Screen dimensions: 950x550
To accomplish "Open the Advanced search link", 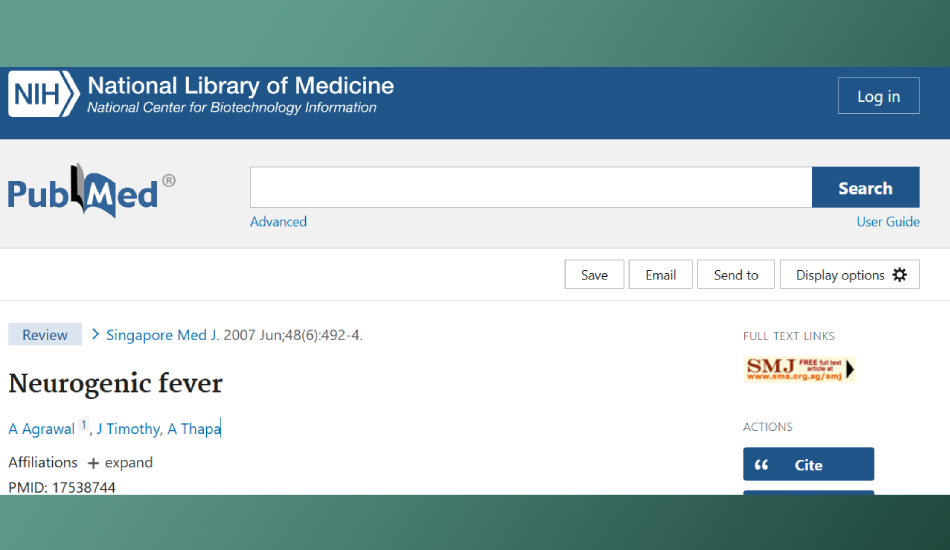I will point(278,222).
